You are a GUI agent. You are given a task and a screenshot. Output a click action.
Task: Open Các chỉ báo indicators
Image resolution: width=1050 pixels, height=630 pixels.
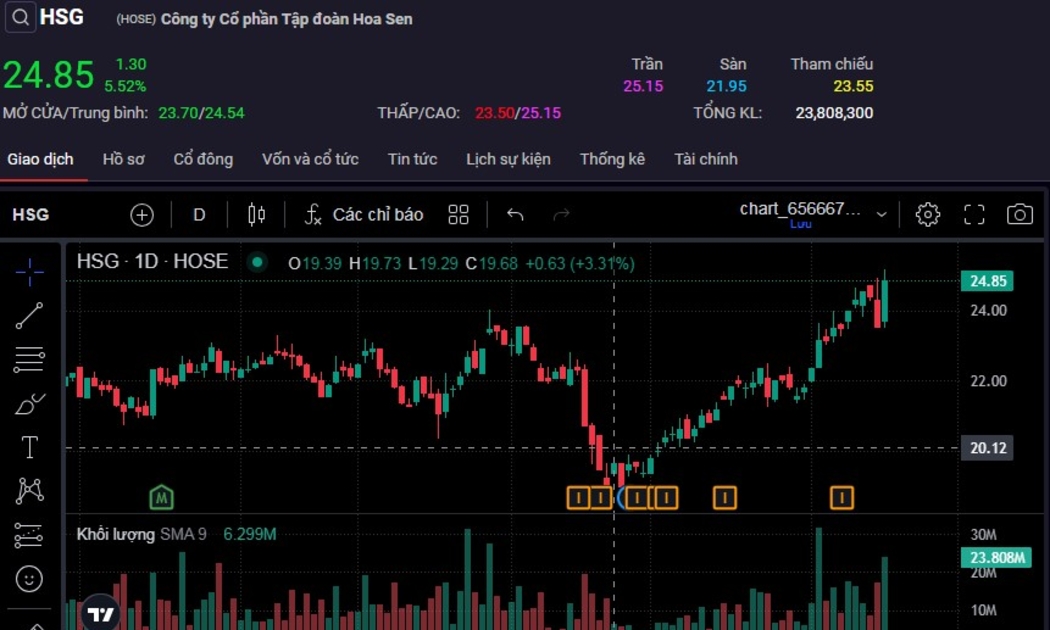[364, 215]
